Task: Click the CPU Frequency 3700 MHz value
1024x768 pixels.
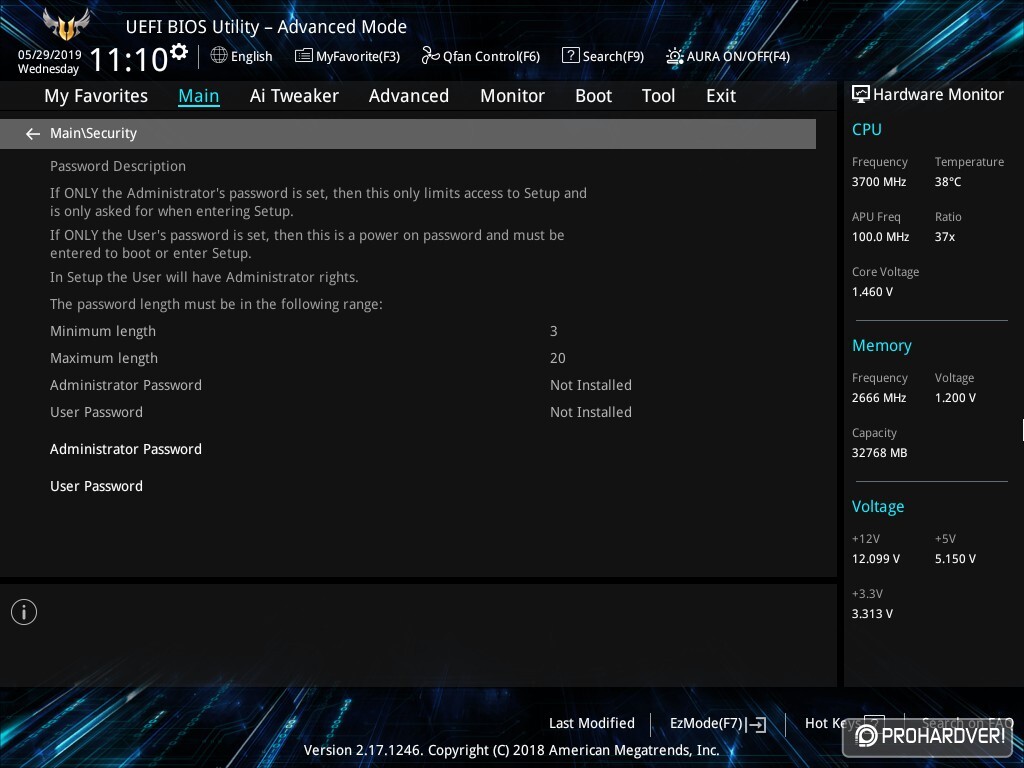Action: click(x=879, y=182)
